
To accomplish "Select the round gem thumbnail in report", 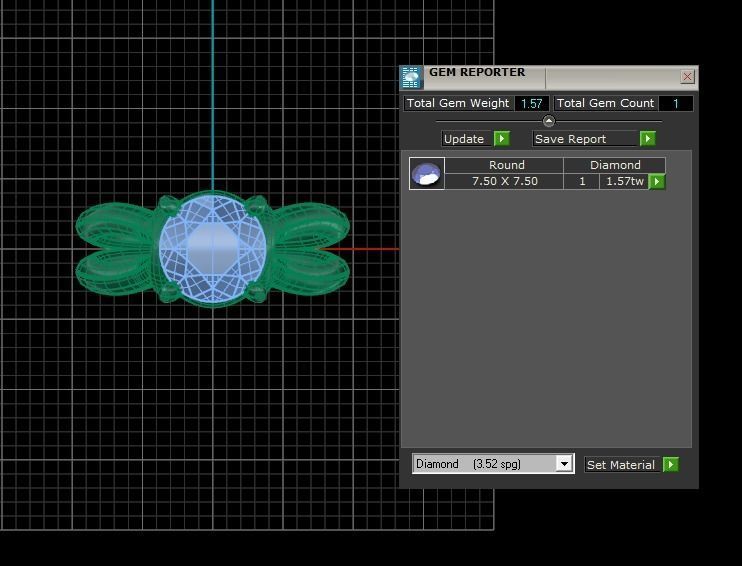I will tap(427, 174).
